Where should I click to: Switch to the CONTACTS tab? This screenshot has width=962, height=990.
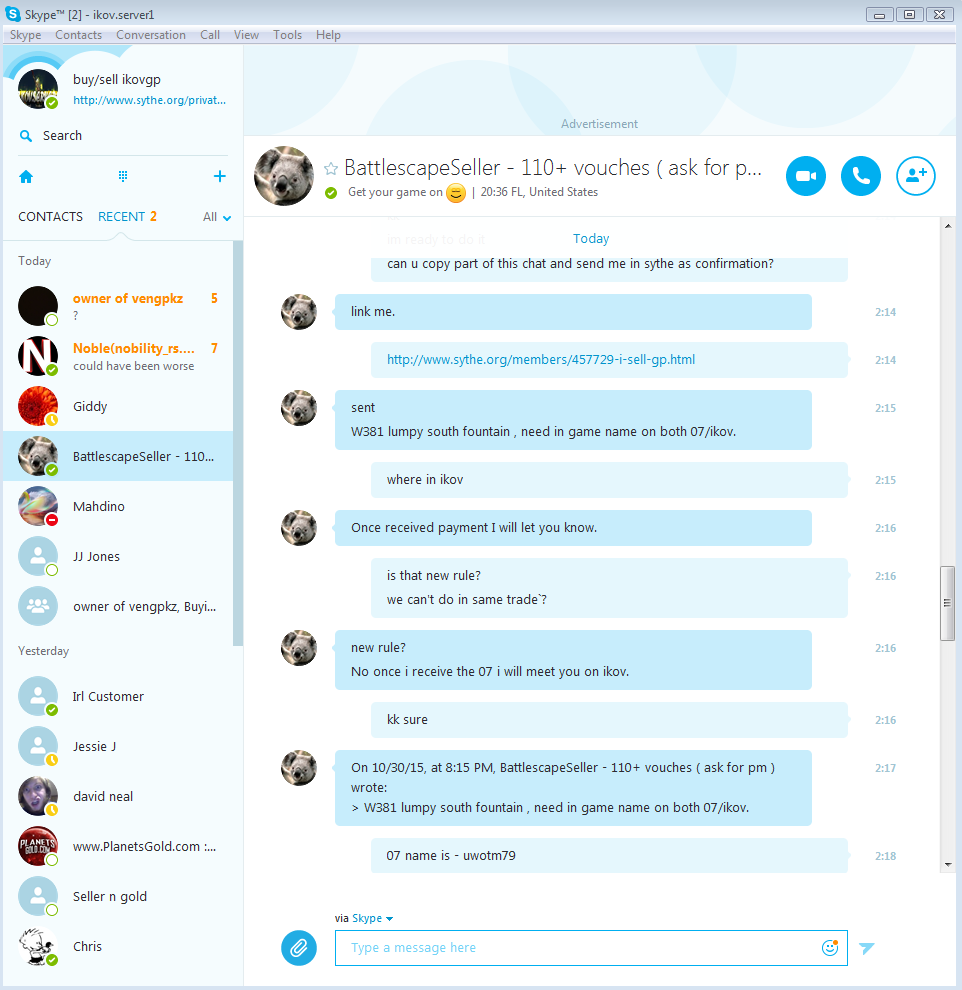click(50, 217)
